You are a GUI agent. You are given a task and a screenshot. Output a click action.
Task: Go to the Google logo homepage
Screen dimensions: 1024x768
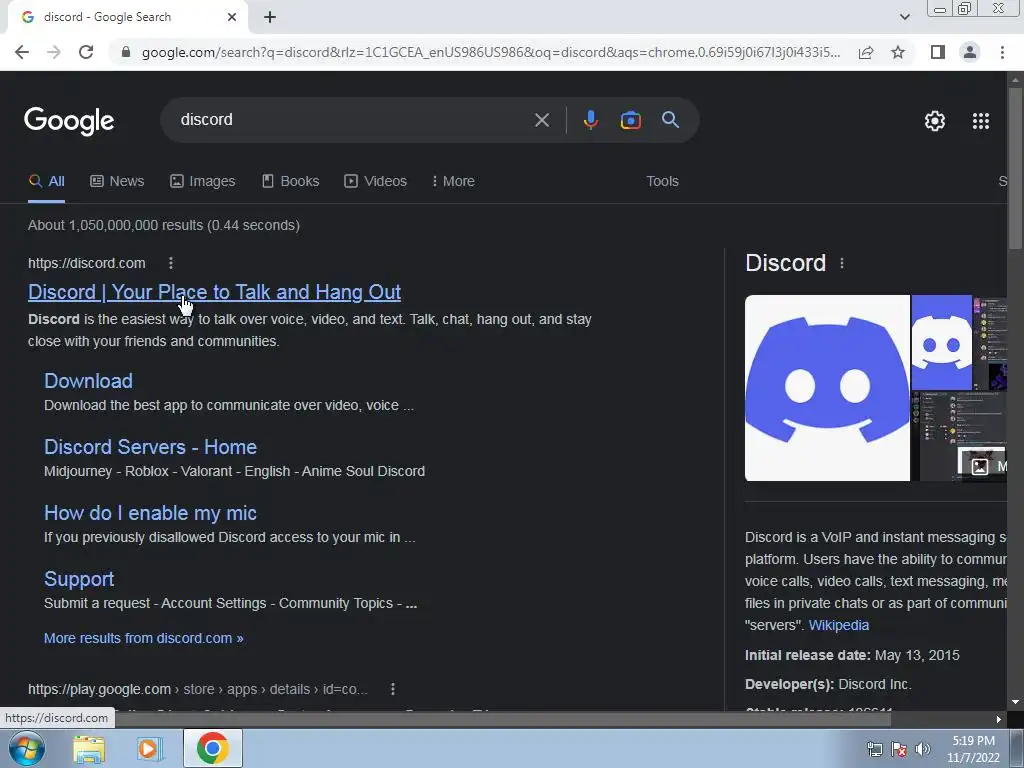tap(69, 121)
